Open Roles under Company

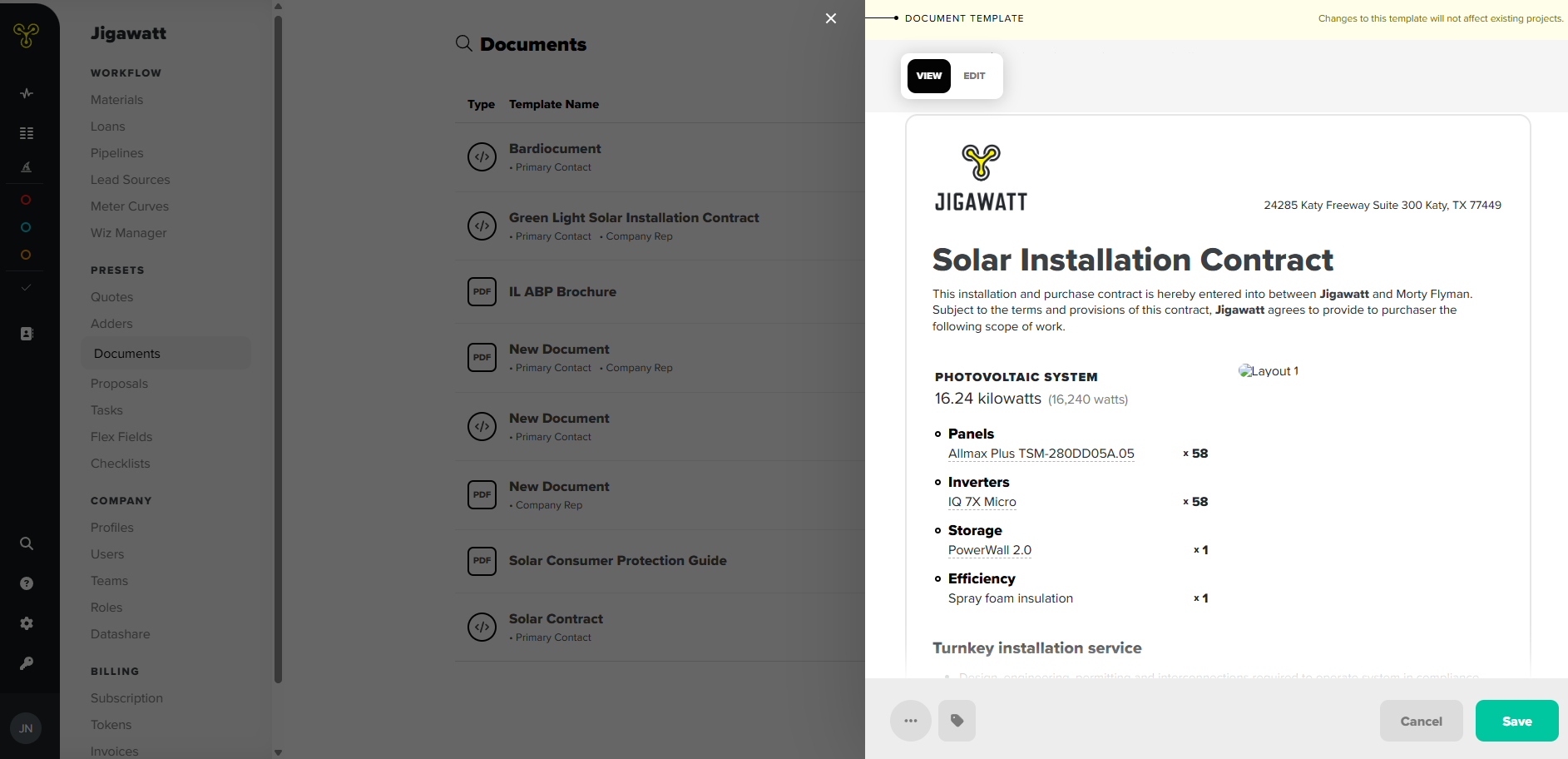pyautogui.click(x=106, y=608)
